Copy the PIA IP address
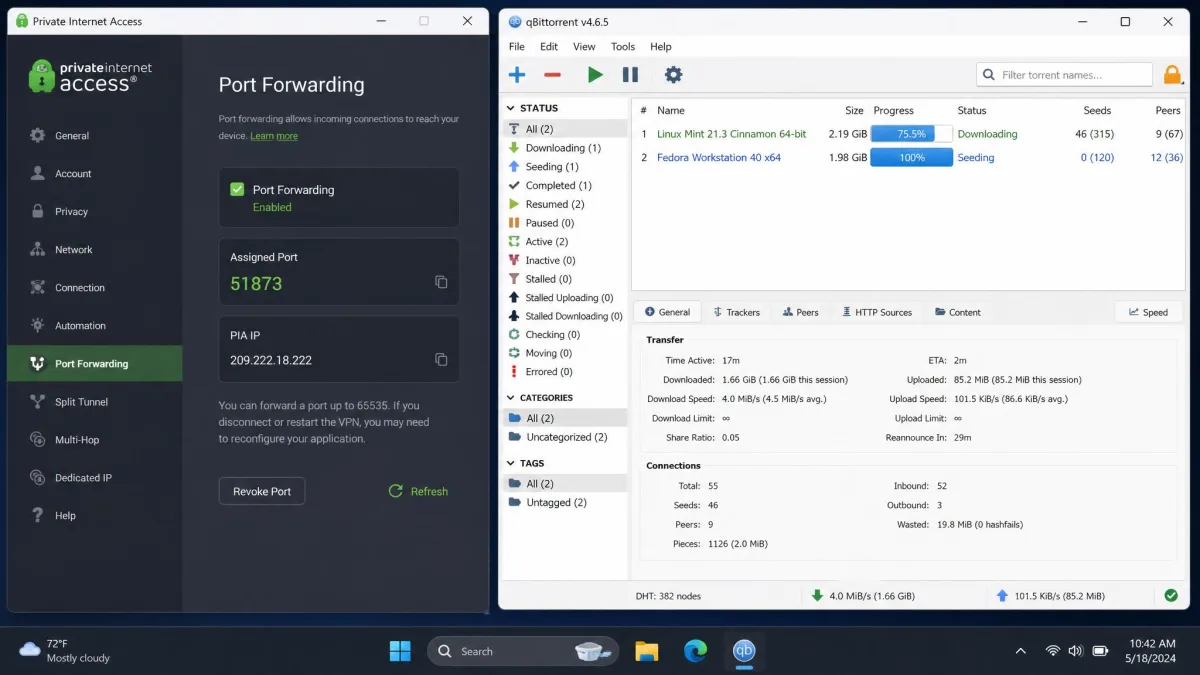 pos(441,359)
